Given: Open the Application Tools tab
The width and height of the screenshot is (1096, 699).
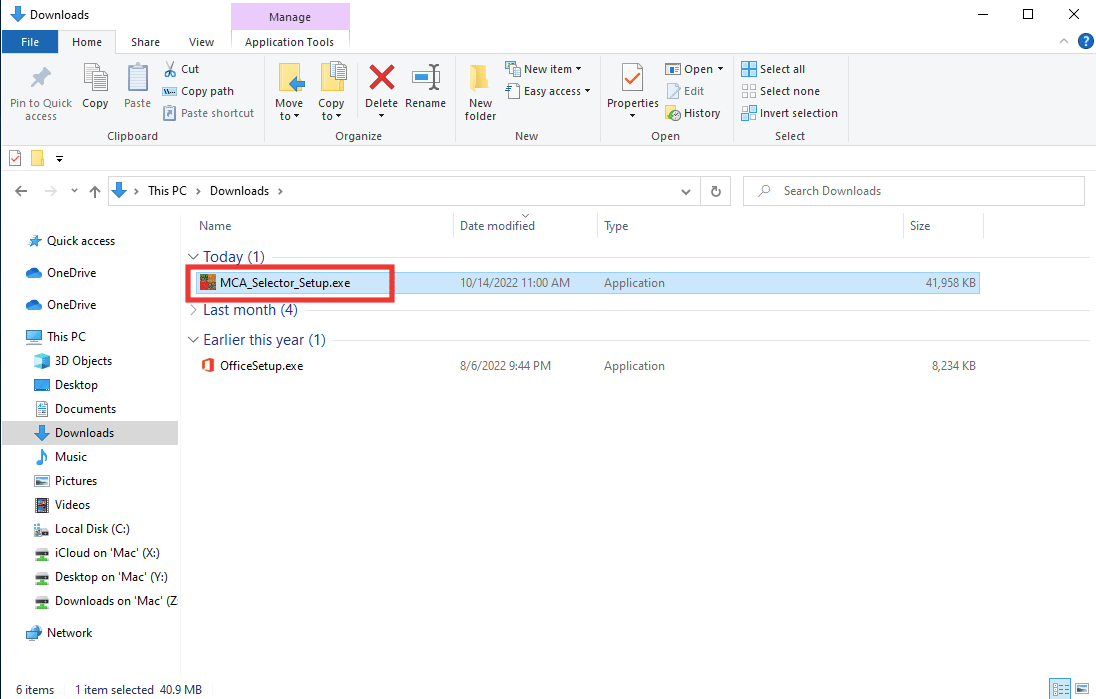Looking at the screenshot, I should tap(289, 42).
